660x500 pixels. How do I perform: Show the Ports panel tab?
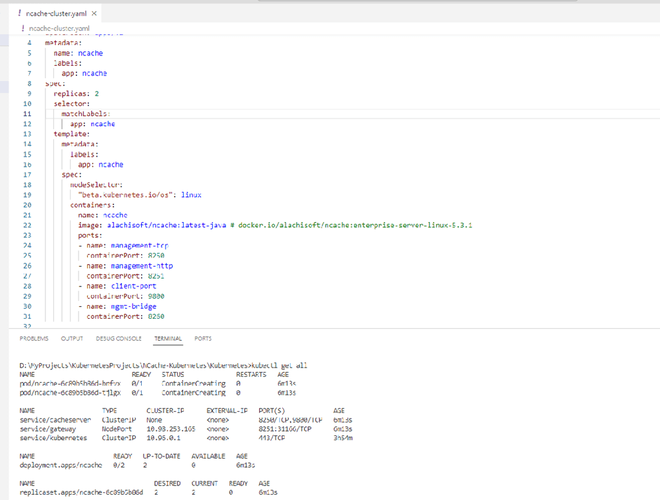pyautogui.click(x=203, y=338)
